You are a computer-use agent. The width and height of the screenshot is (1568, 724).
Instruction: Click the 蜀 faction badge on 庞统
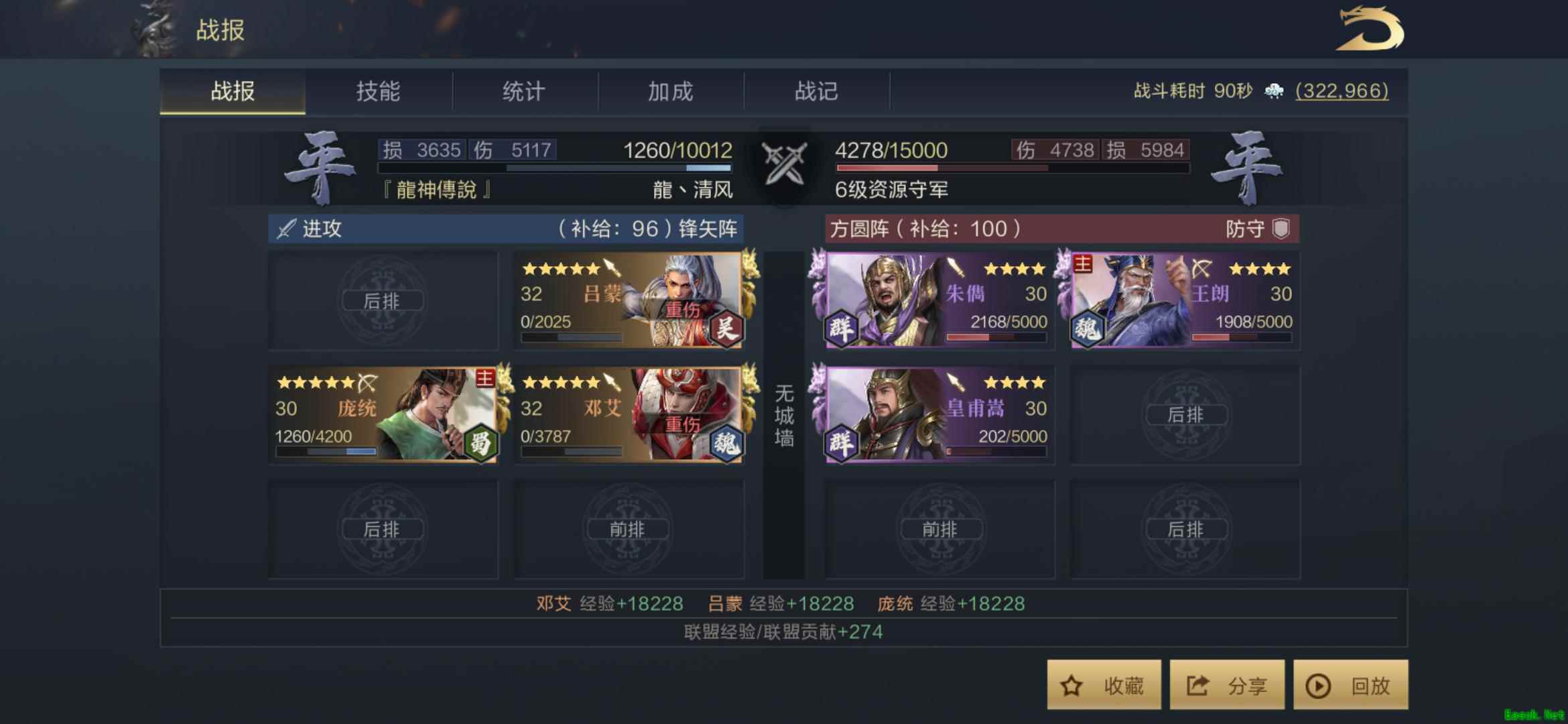click(481, 442)
